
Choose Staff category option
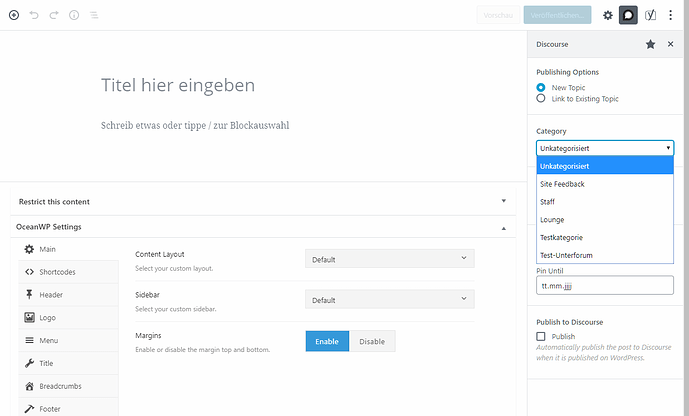pos(605,202)
